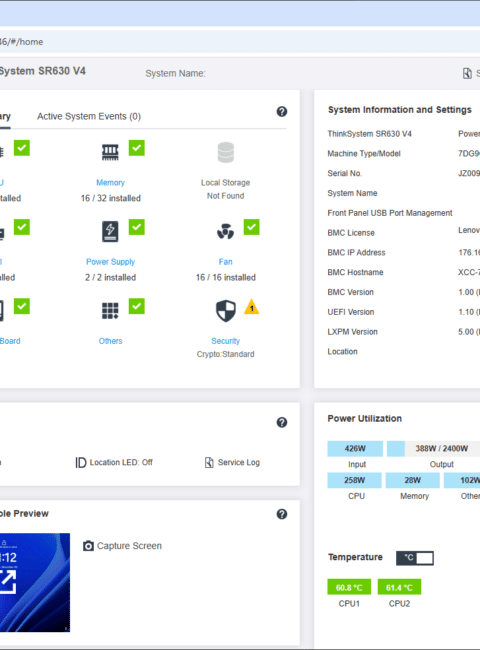Open the Fan status link
480x650 pixels.
225,262
